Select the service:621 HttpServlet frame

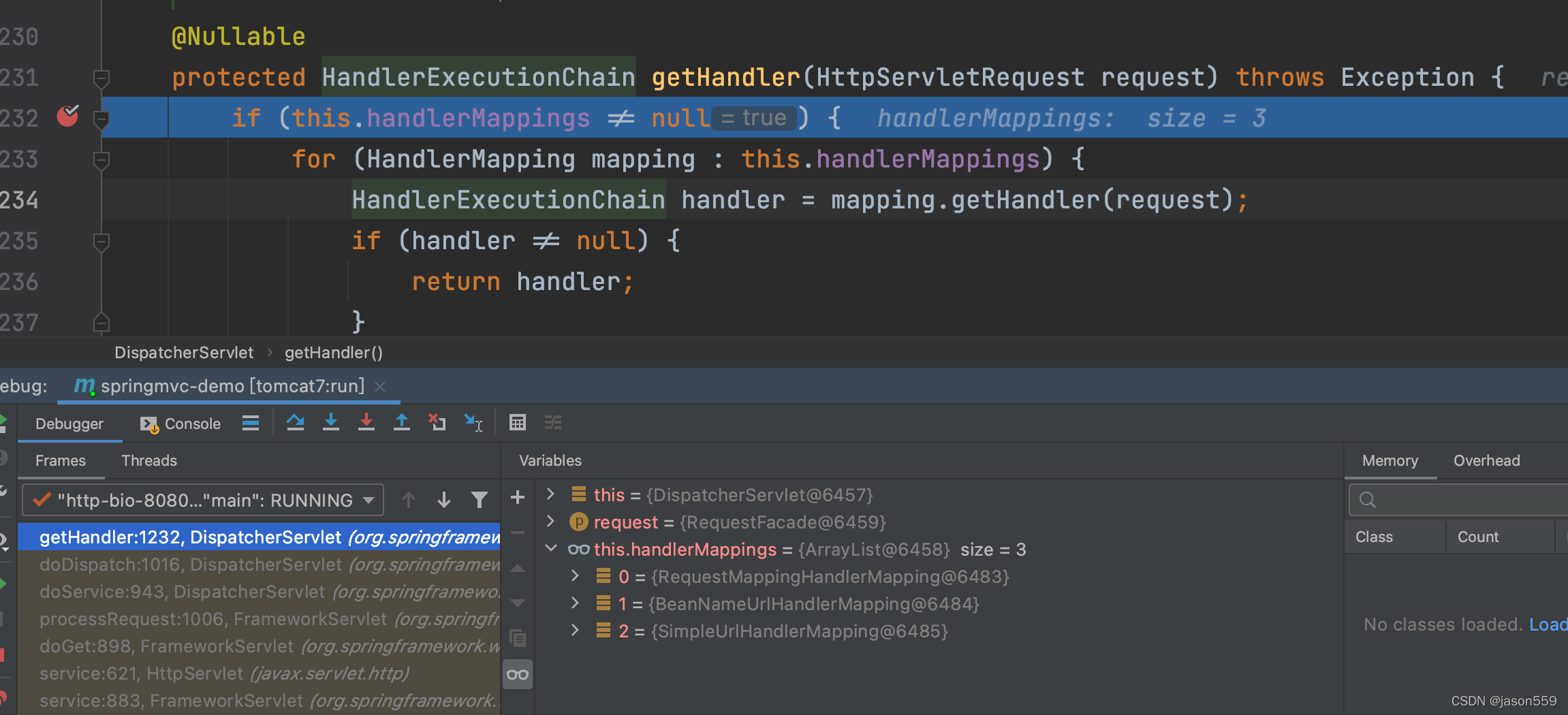[x=259, y=673]
